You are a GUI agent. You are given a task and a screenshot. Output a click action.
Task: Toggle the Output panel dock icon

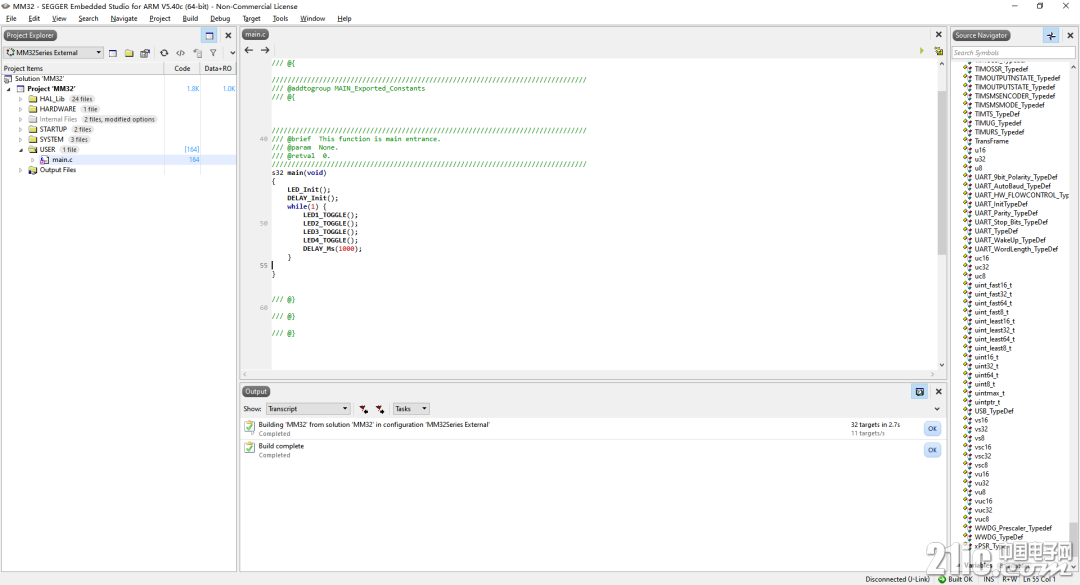(x=920, y=391)
